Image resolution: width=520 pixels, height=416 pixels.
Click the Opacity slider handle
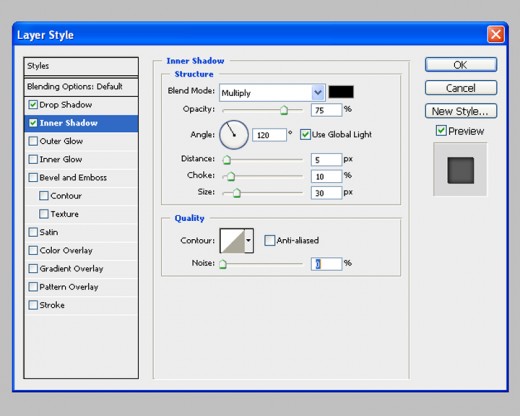(284, 110)
